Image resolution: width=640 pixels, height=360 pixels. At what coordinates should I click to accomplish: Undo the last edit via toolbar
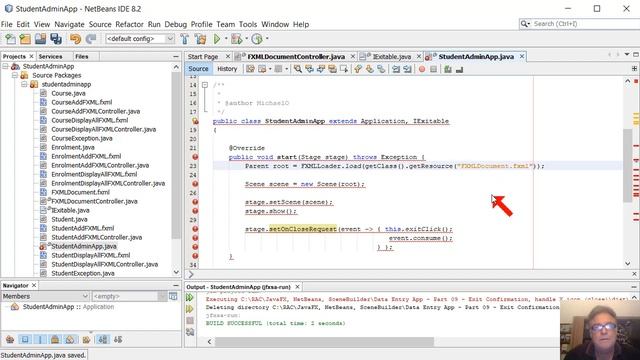pos(75,39)
